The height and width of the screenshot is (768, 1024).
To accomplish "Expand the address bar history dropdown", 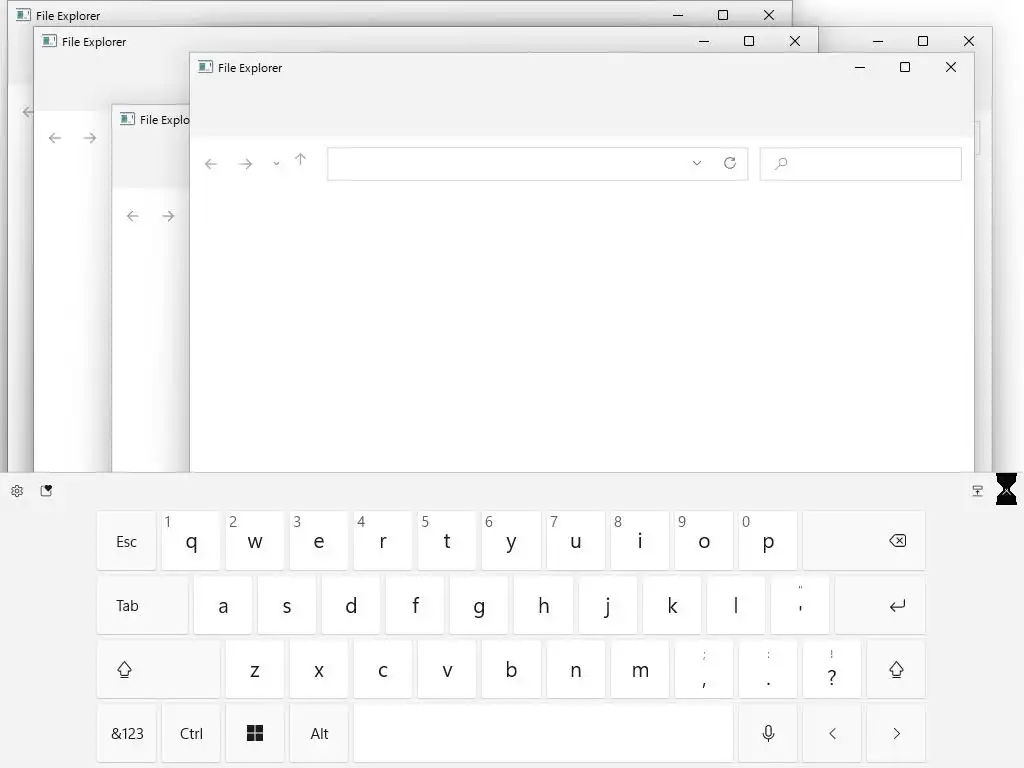I will (x=697, y=163).
